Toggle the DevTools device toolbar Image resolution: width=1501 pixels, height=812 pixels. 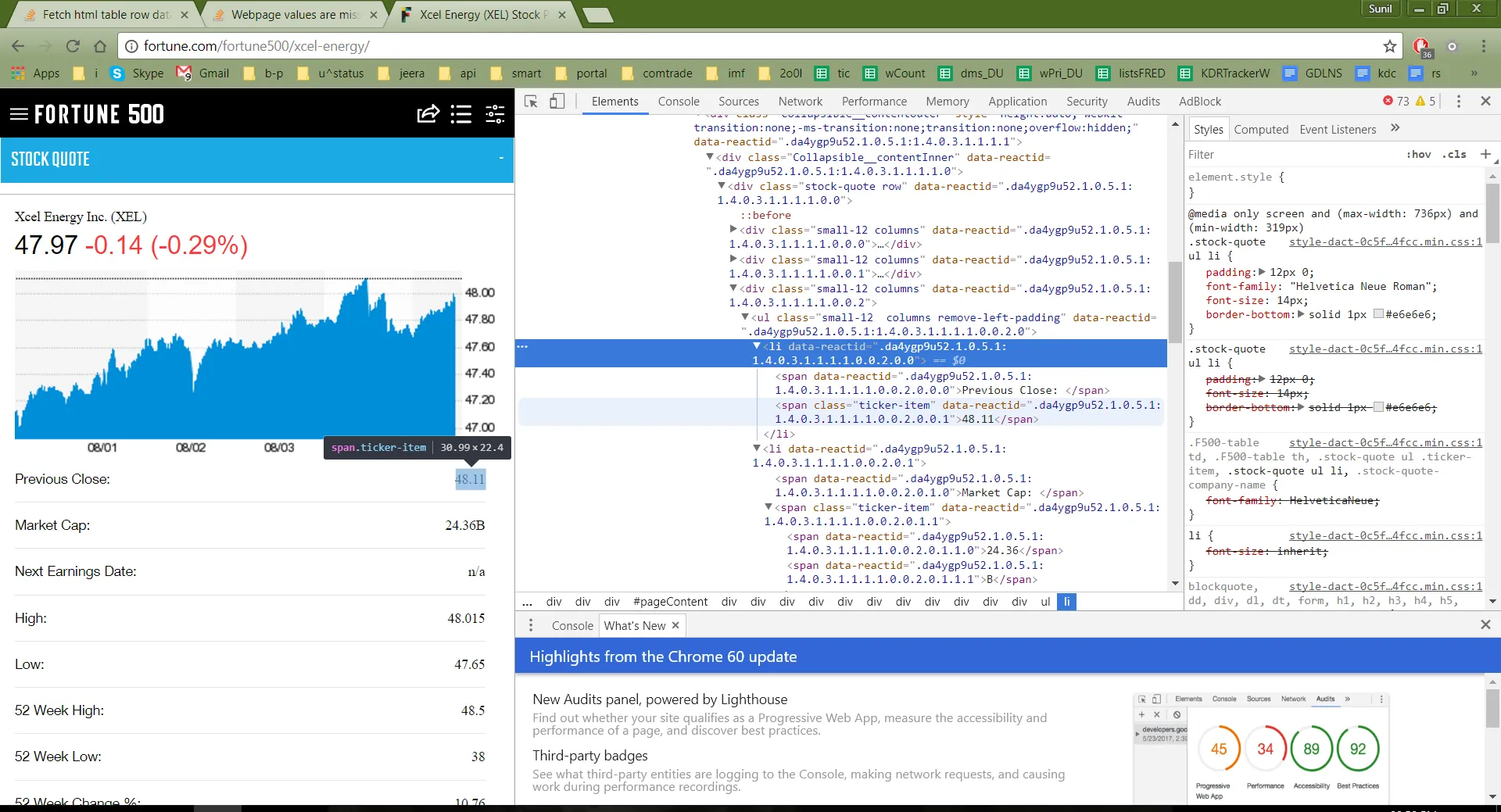coord(557,102)
